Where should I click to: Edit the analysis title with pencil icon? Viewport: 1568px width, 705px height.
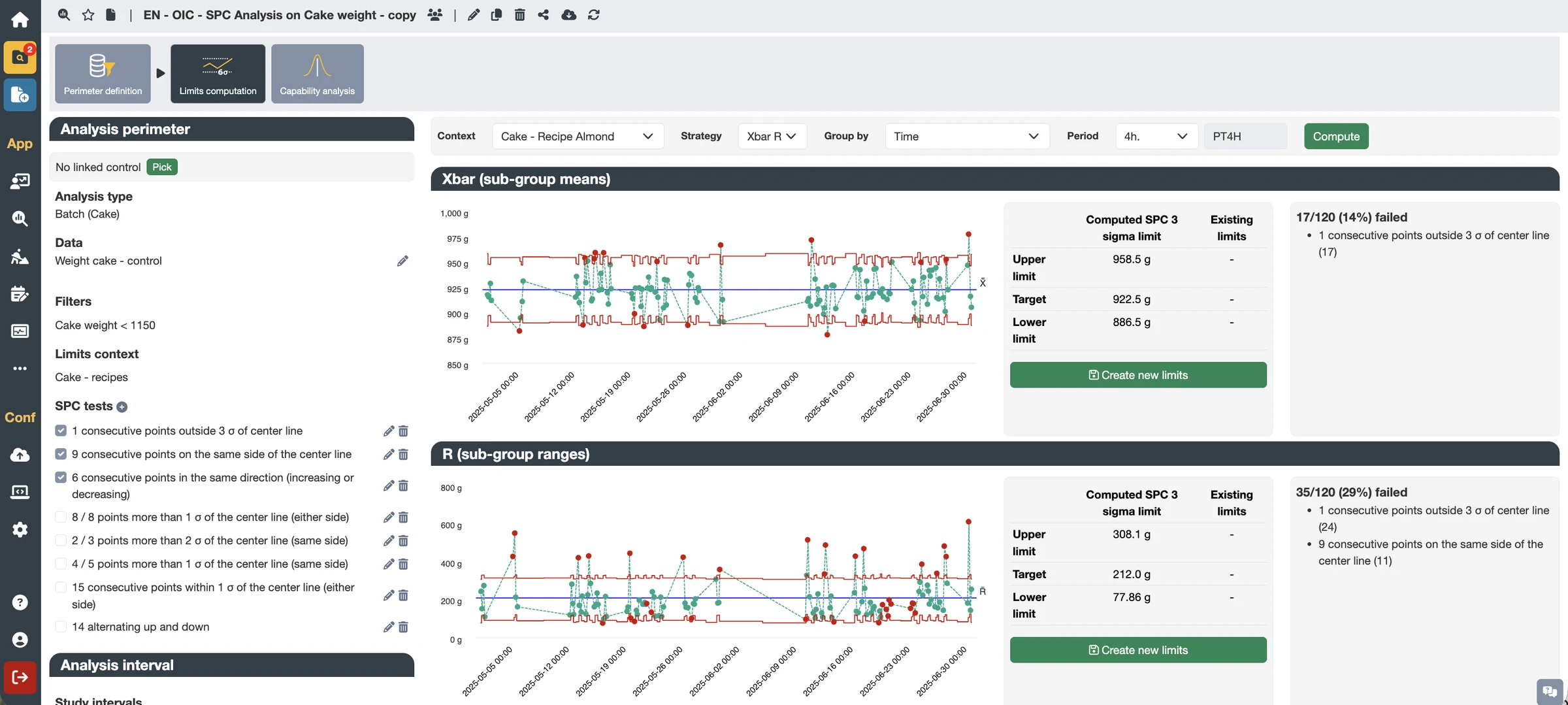point(474,14)
